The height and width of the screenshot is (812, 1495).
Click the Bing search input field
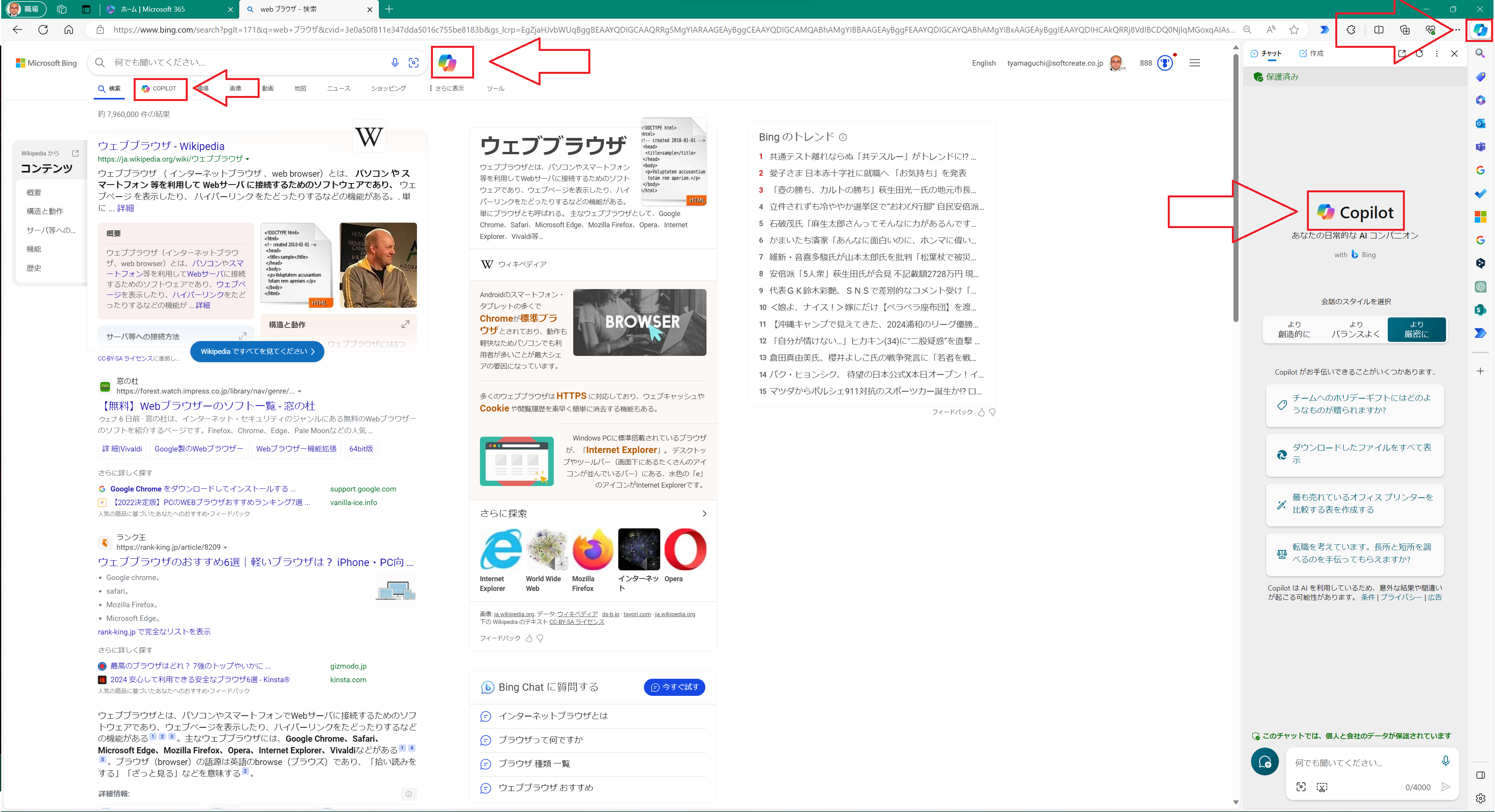(247, 62)
